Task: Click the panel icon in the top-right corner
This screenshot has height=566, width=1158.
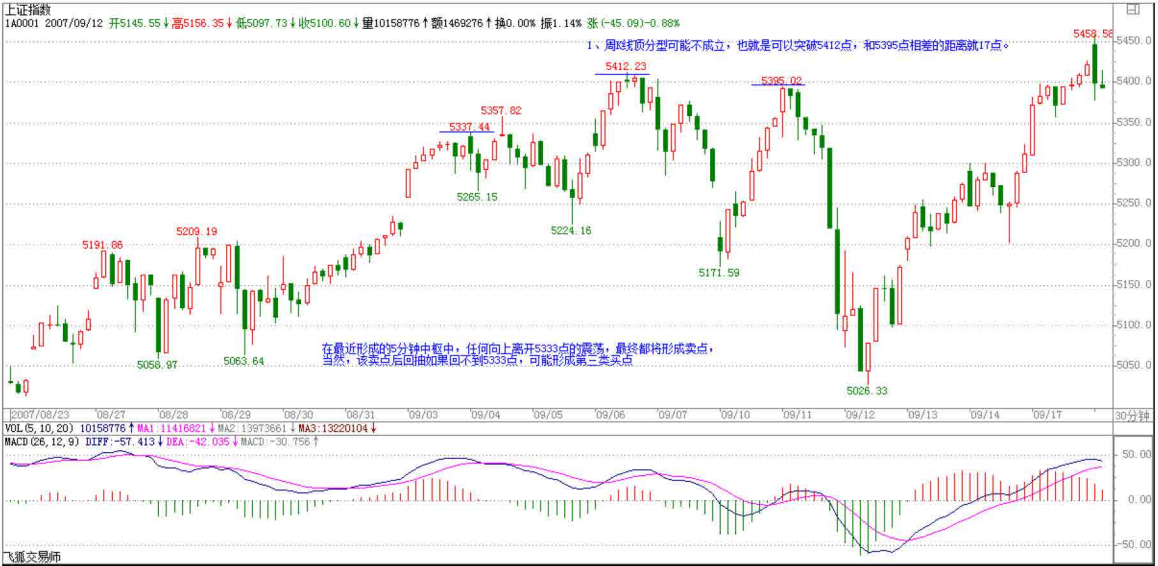Action: (x=1146, y=11)
